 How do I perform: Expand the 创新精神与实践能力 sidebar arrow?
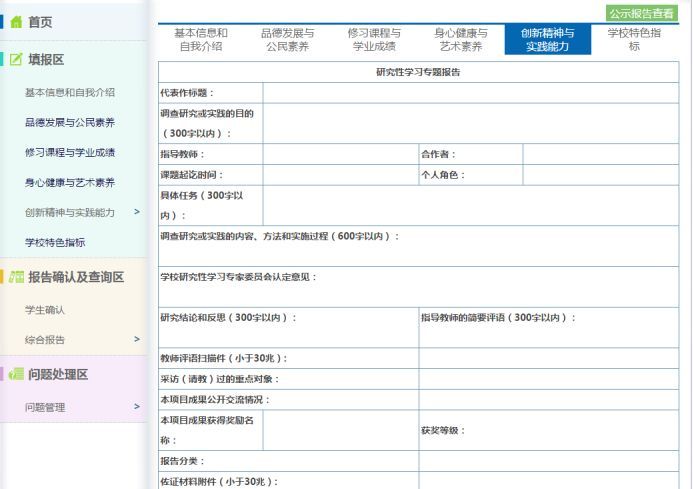136,212
